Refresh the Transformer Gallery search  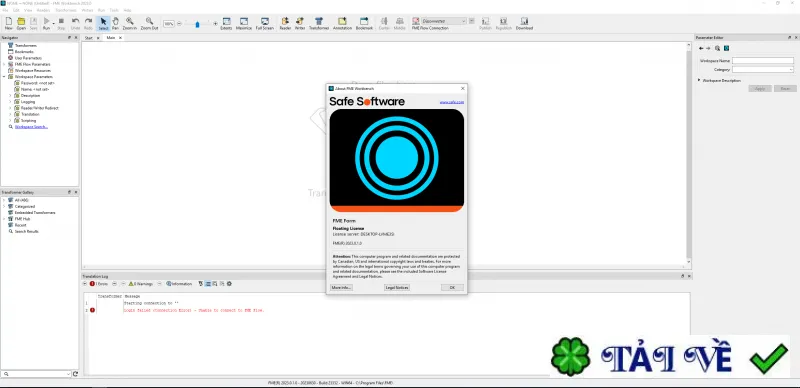tap(76, 374)
